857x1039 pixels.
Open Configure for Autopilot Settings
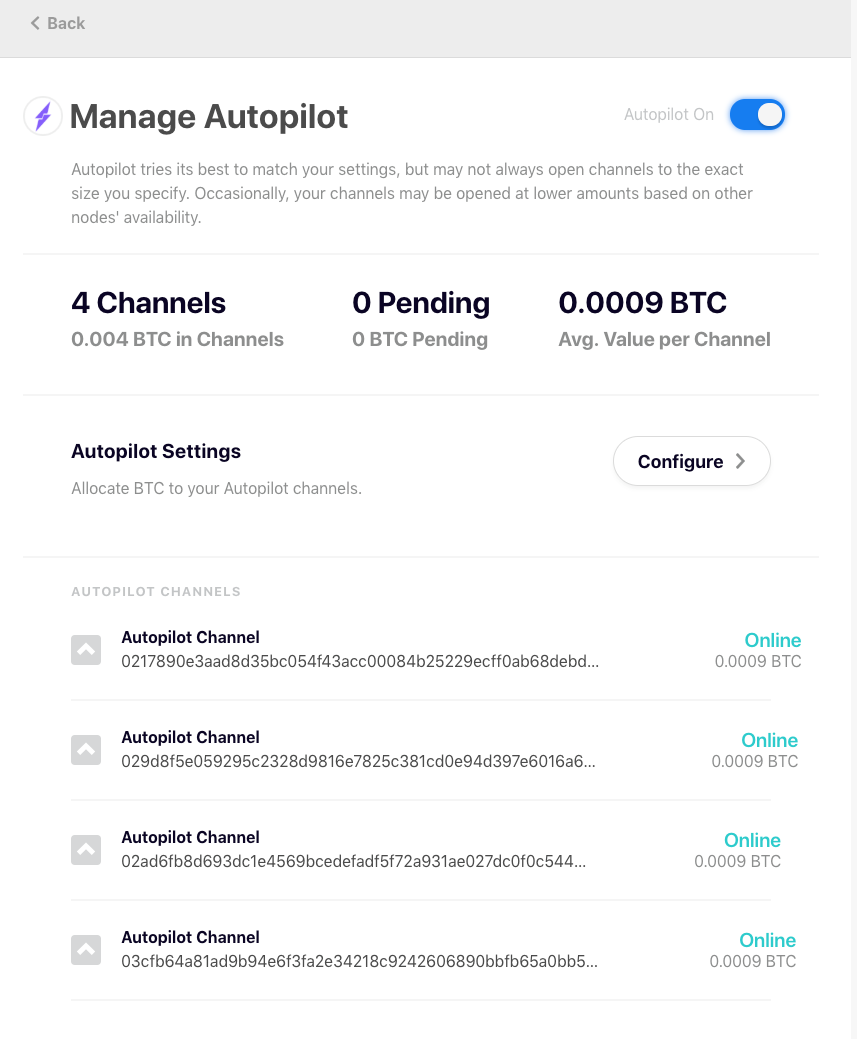(691, 461)
